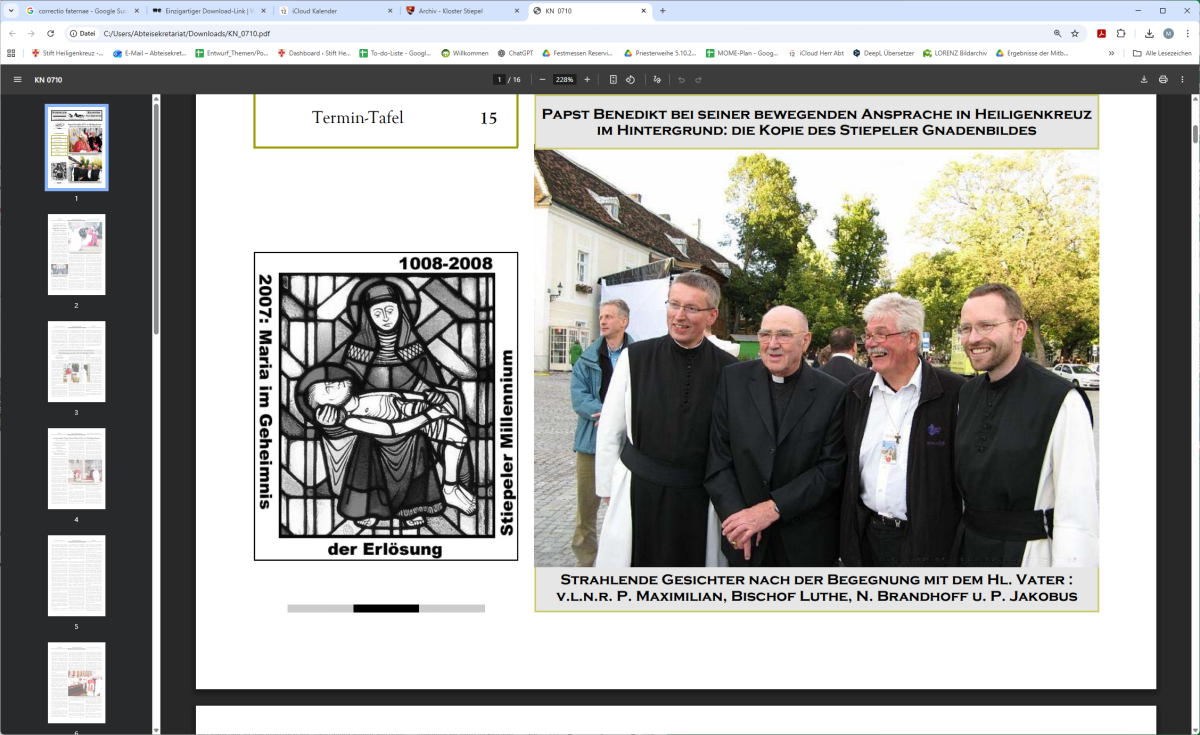This screenshot has height=735, width=1200.
Task: Open the Alle Lesezeichen folder
Action: [1162, 53]
